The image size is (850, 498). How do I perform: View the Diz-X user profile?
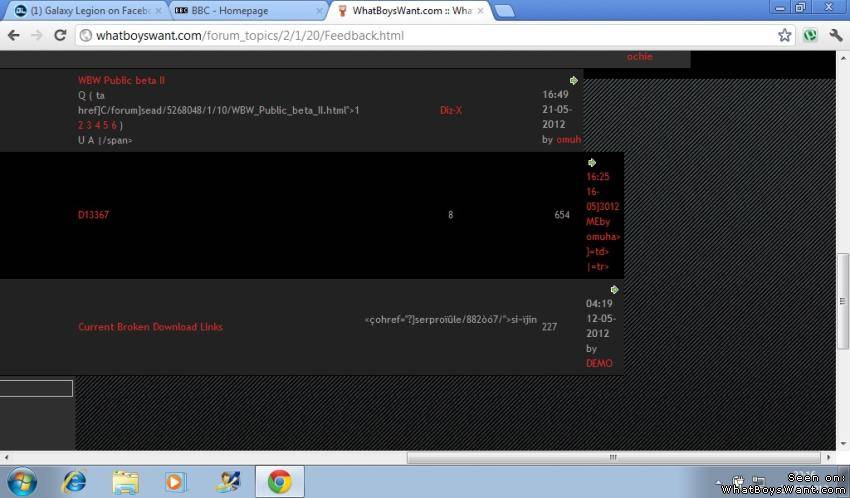tap(450, 110)
